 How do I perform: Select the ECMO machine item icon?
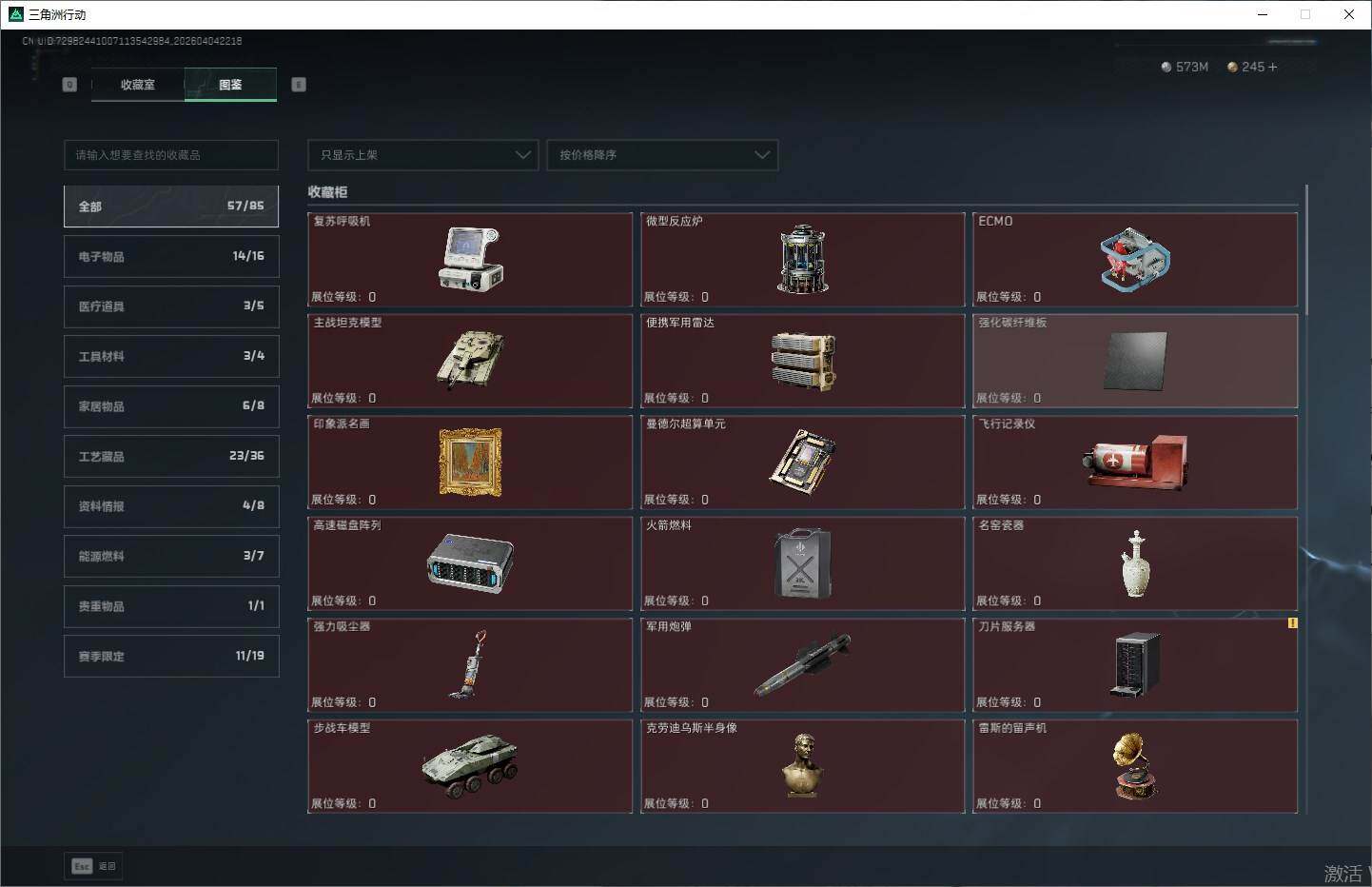[1135, 259]
